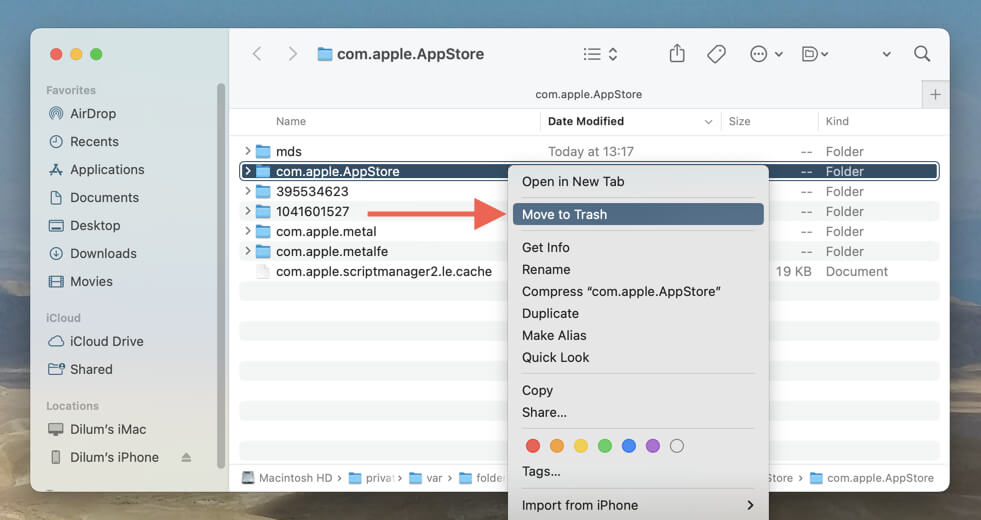Apply the blue tag color
This screenshot has height=520, width=981.
629,446
